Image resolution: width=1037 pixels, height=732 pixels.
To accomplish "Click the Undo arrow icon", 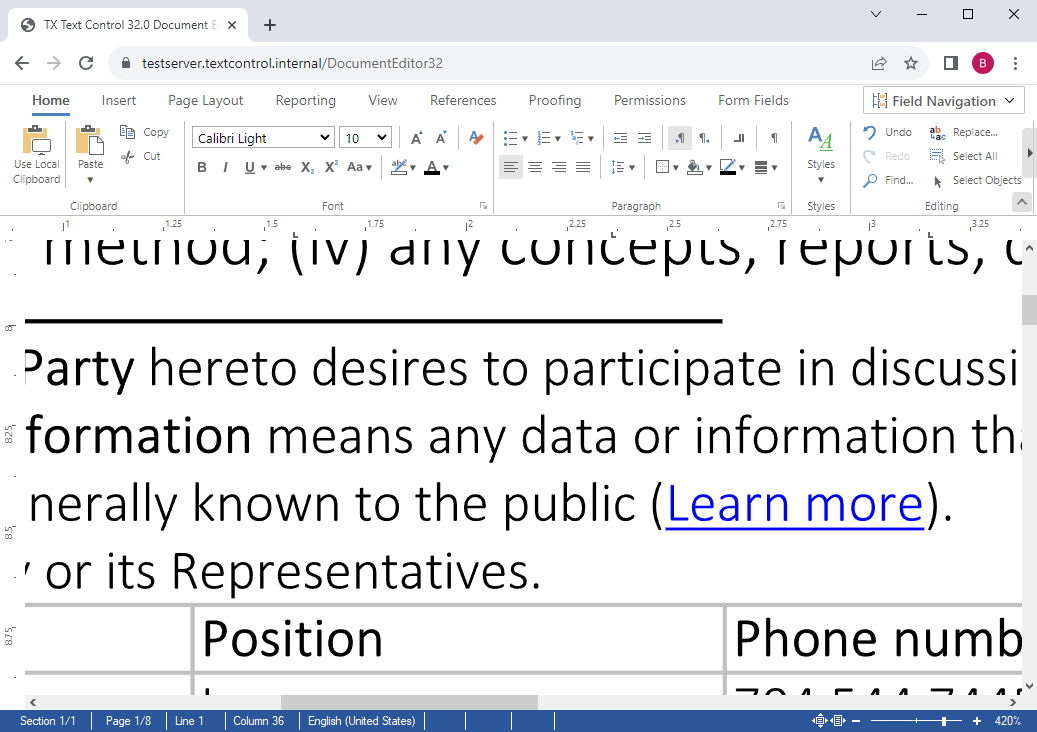I will click(870, 132).
